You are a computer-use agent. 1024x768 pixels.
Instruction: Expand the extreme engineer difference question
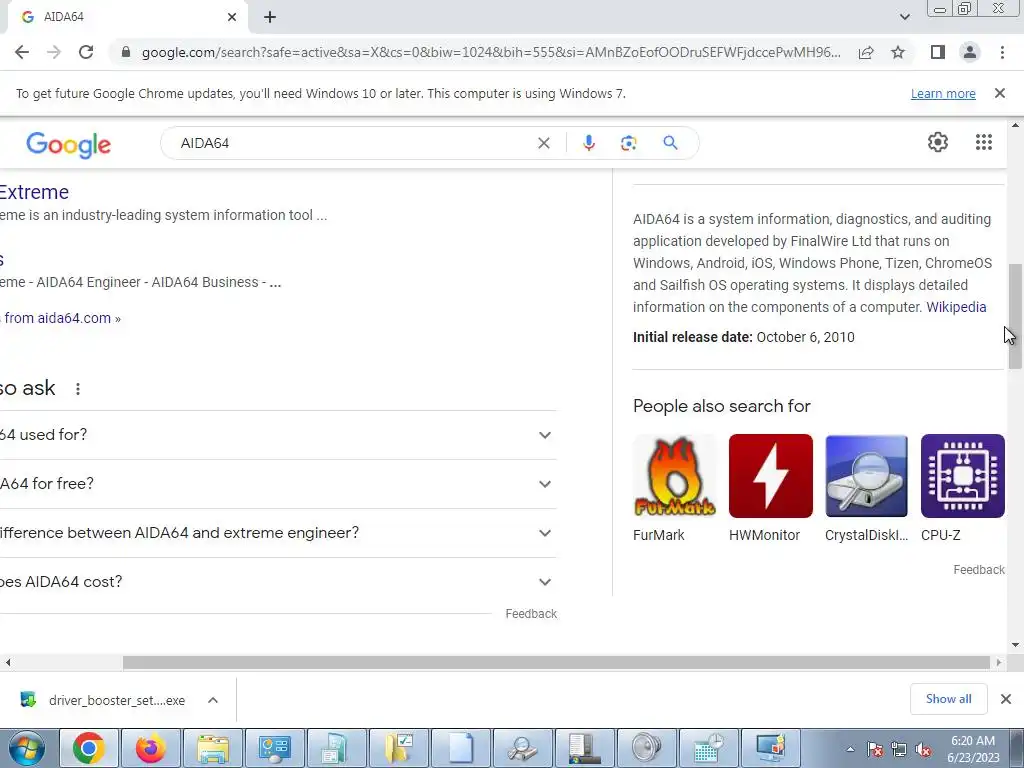[278, 533]
